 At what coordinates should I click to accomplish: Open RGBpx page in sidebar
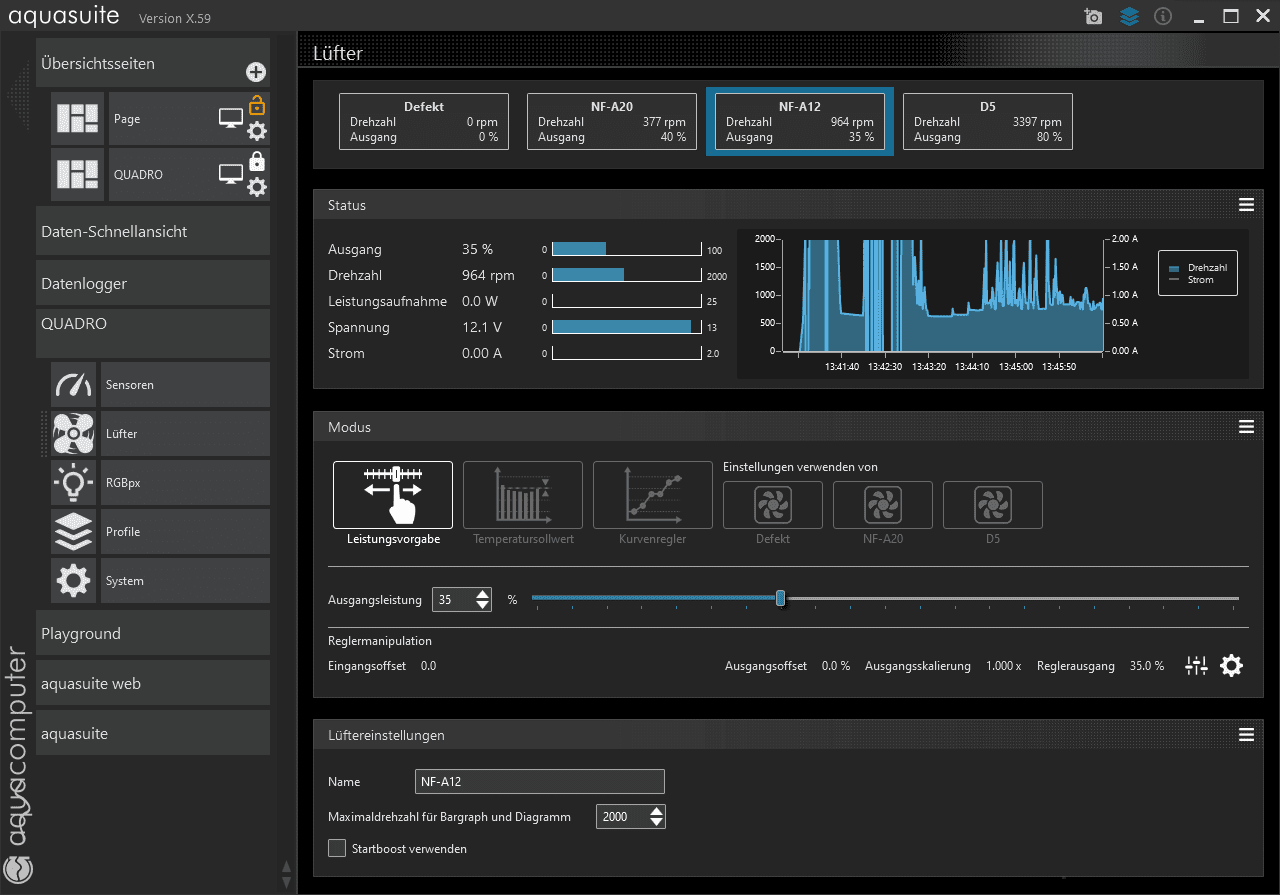pyautogui.click(x=185, y=483)
